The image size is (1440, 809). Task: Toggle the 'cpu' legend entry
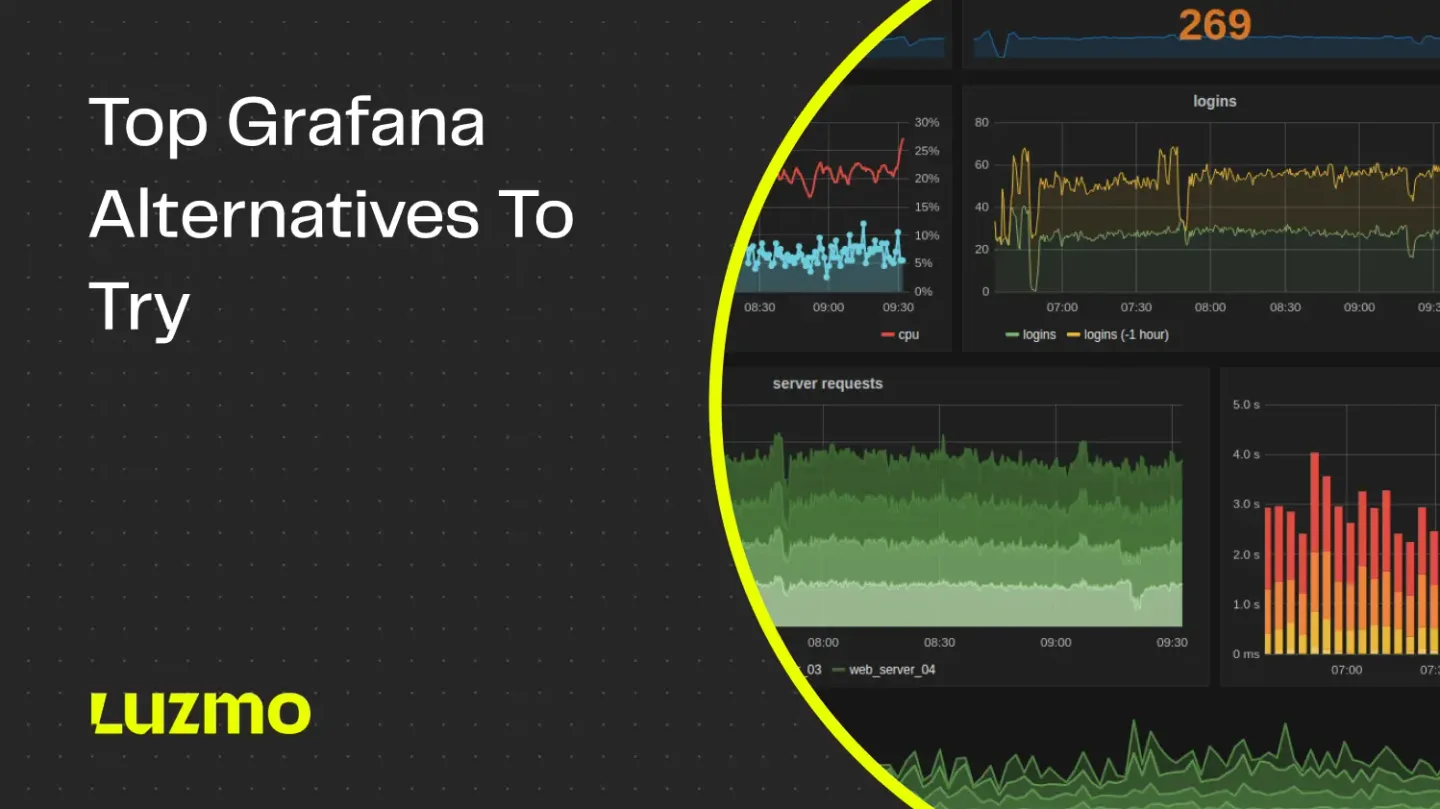[x=899, y=334]
